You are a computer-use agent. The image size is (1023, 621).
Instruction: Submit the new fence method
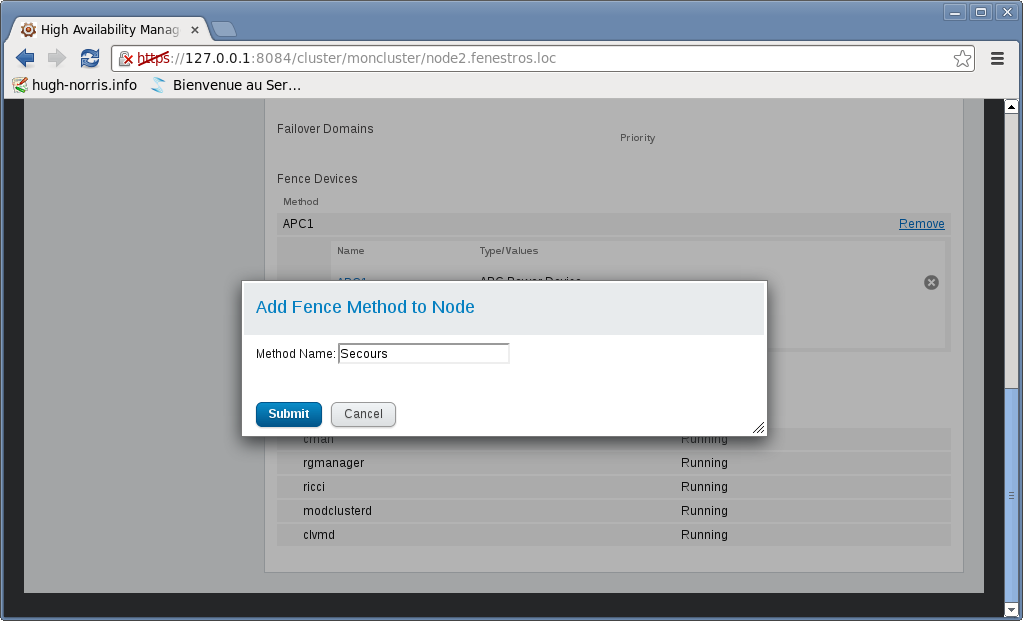288,414
